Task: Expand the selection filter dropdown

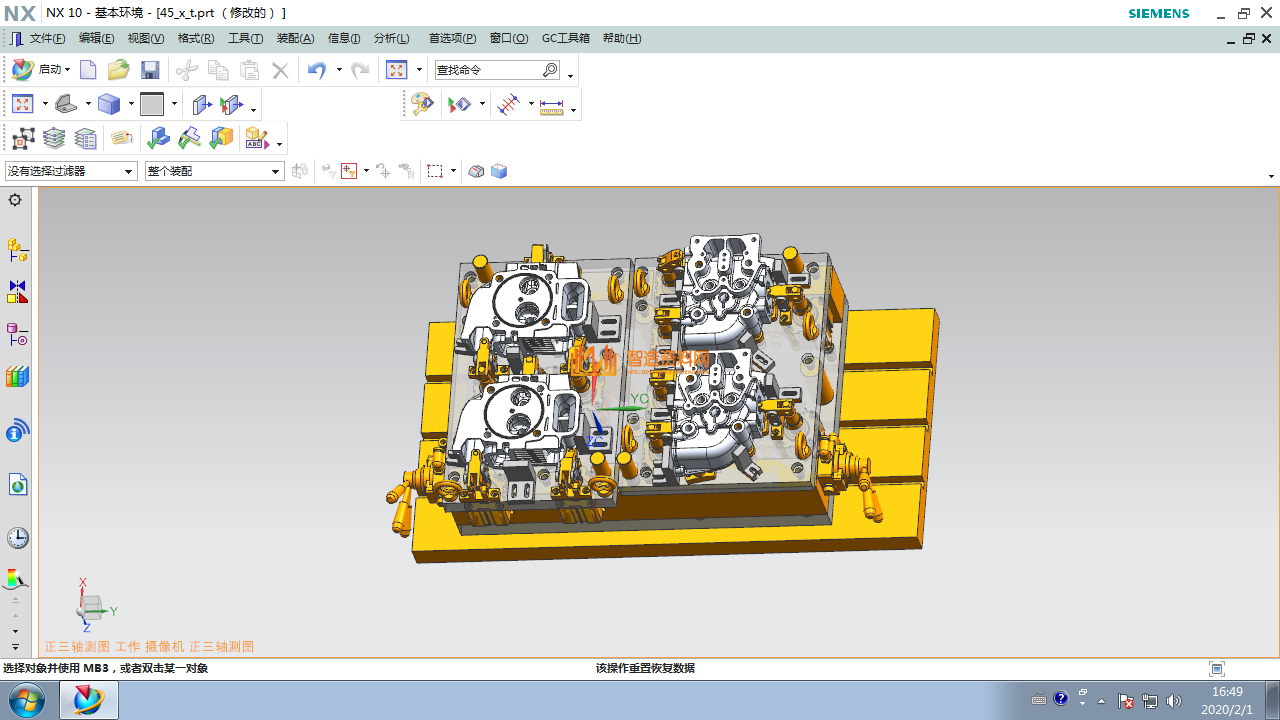Action: click(x=128, y=172)
